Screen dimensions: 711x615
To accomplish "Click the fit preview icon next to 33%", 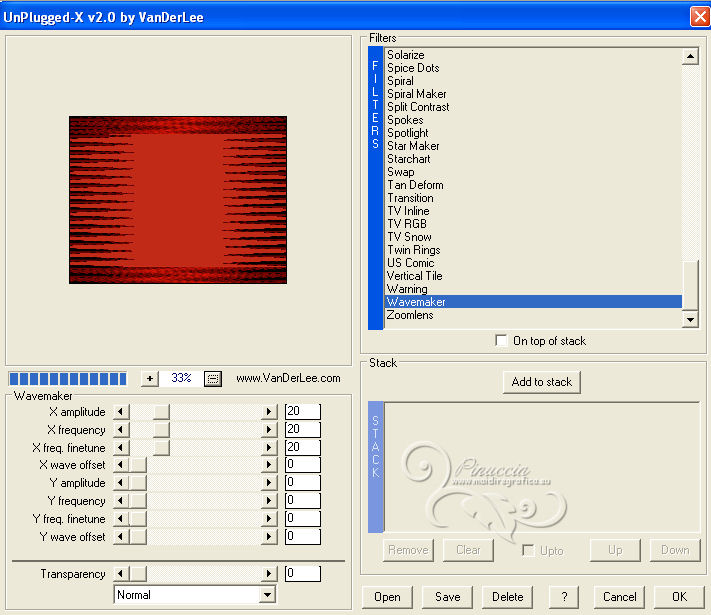I will tap(213, 378).
